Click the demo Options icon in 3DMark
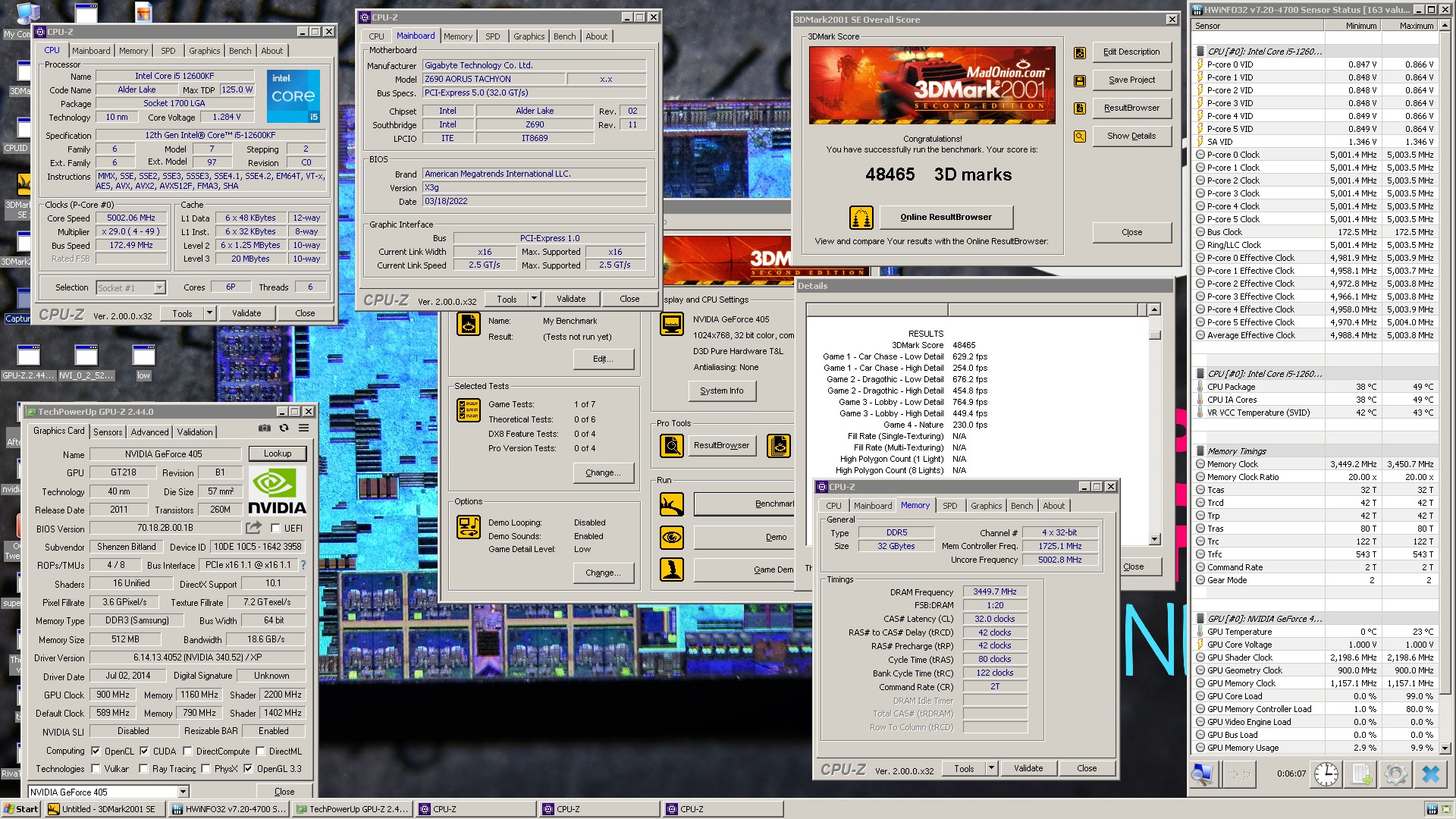 (469, 527)
